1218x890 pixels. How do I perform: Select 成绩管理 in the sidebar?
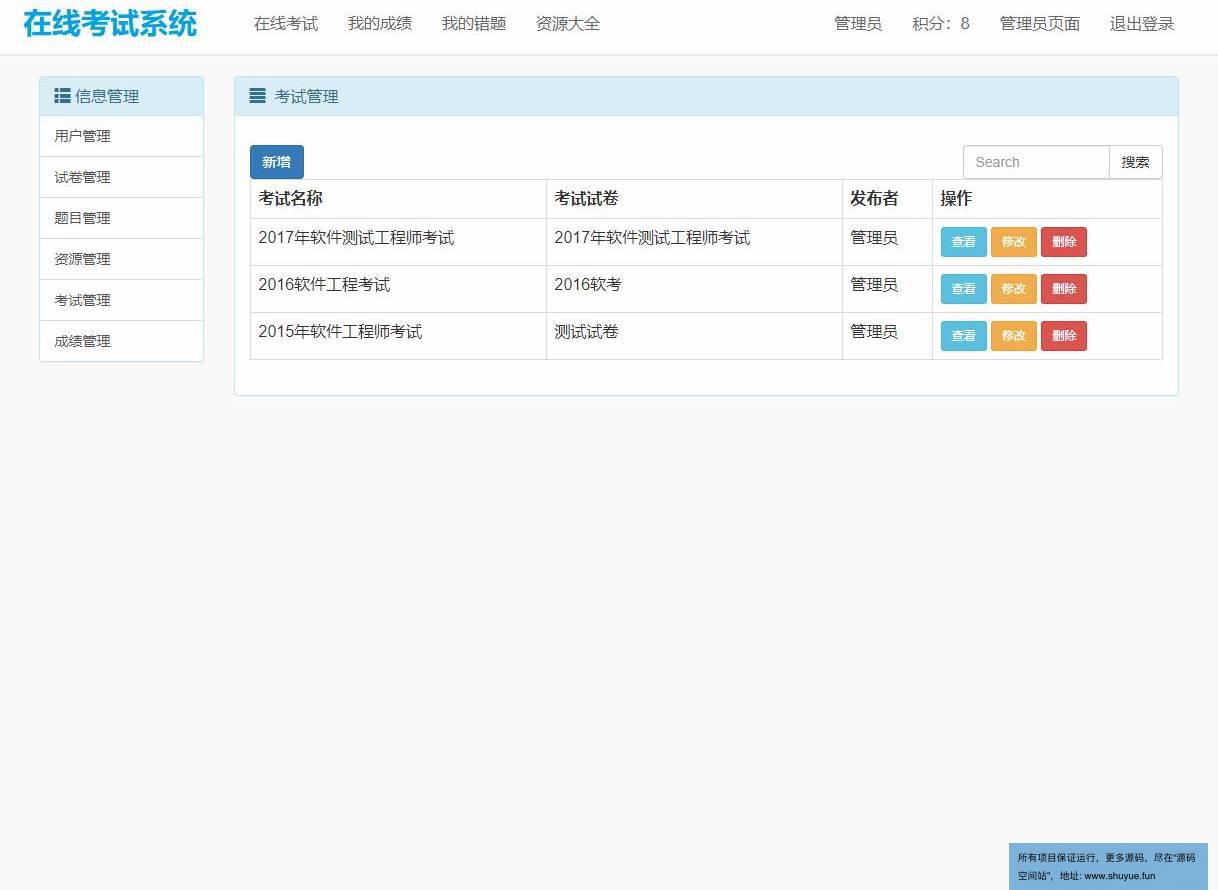pyautogui.click(x=121, y=341)
